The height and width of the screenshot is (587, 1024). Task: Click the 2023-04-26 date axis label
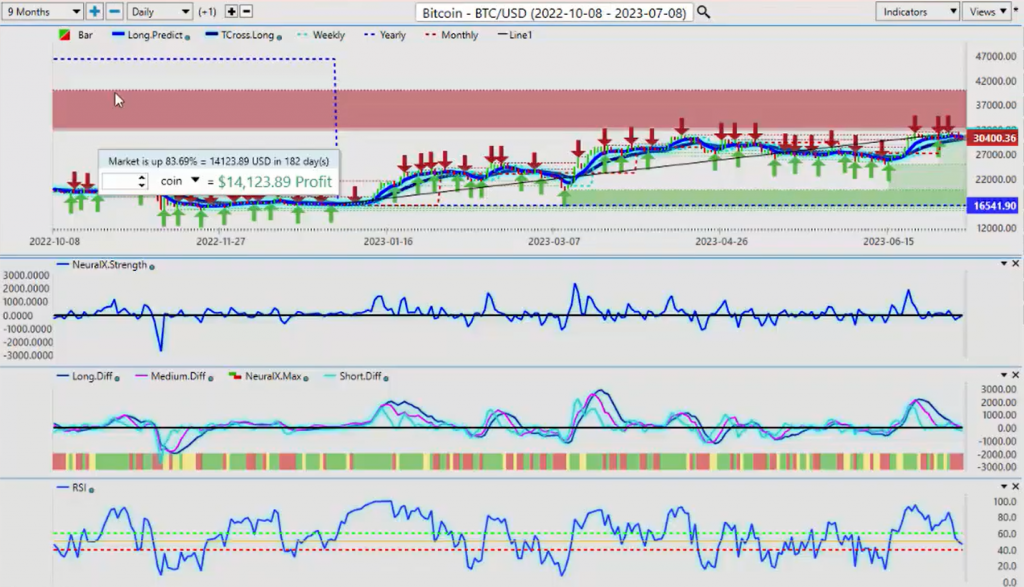[721, 241]
